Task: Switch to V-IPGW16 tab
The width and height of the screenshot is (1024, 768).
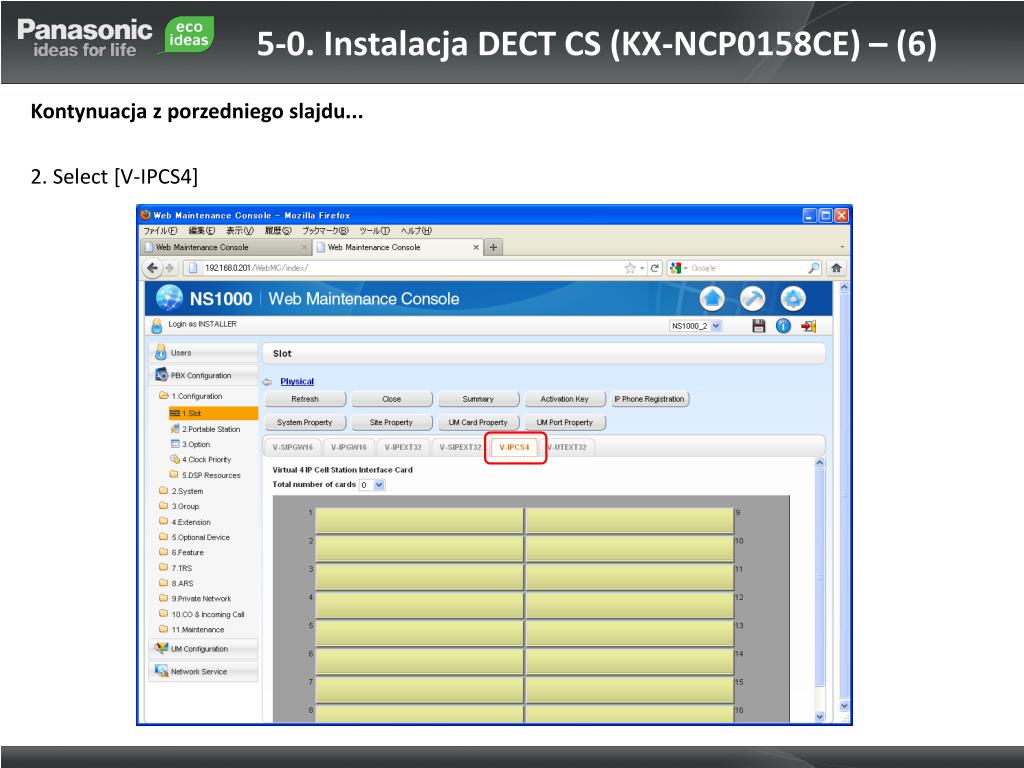Action: 348,447
